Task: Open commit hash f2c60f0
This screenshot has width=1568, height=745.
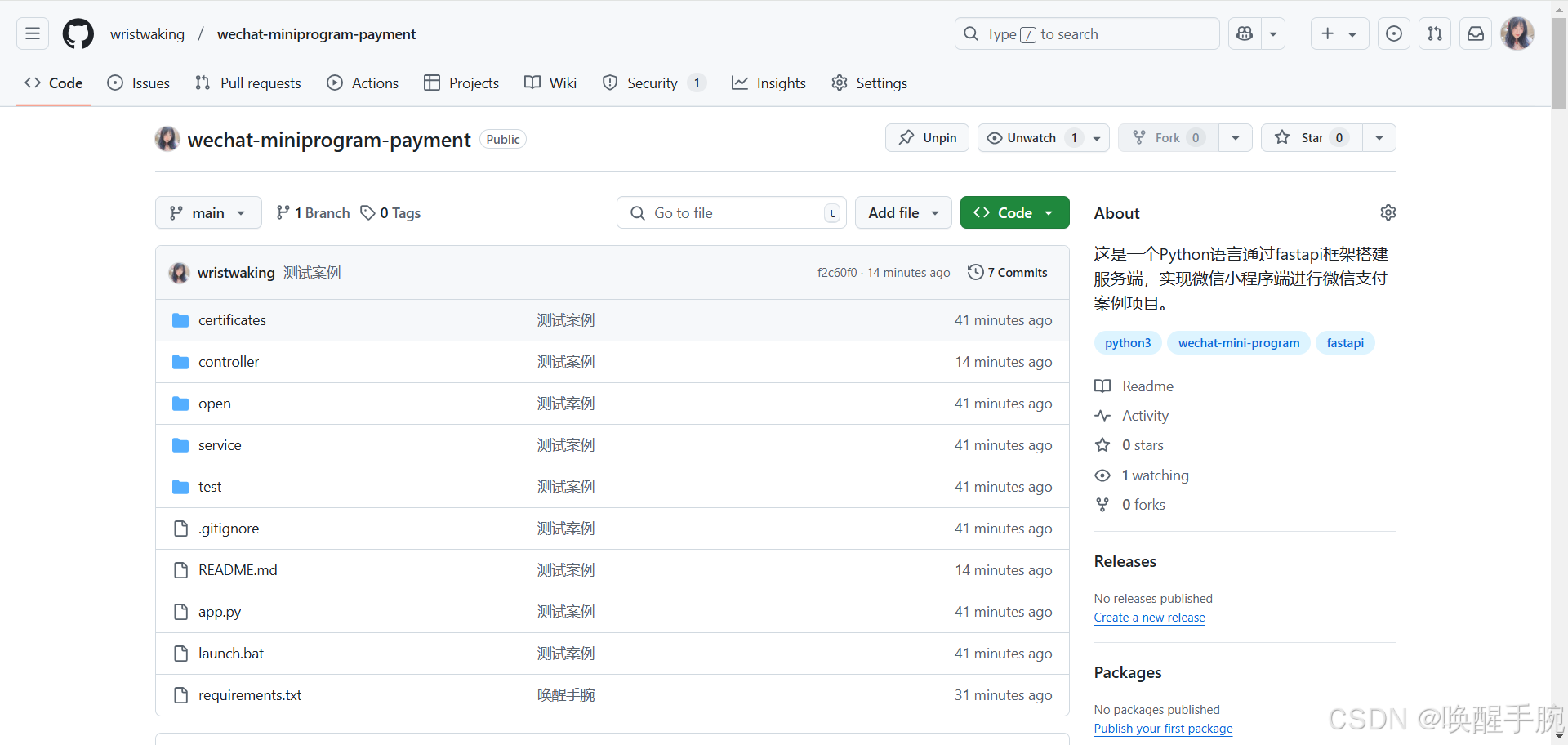Action: [x=837, y=272]
